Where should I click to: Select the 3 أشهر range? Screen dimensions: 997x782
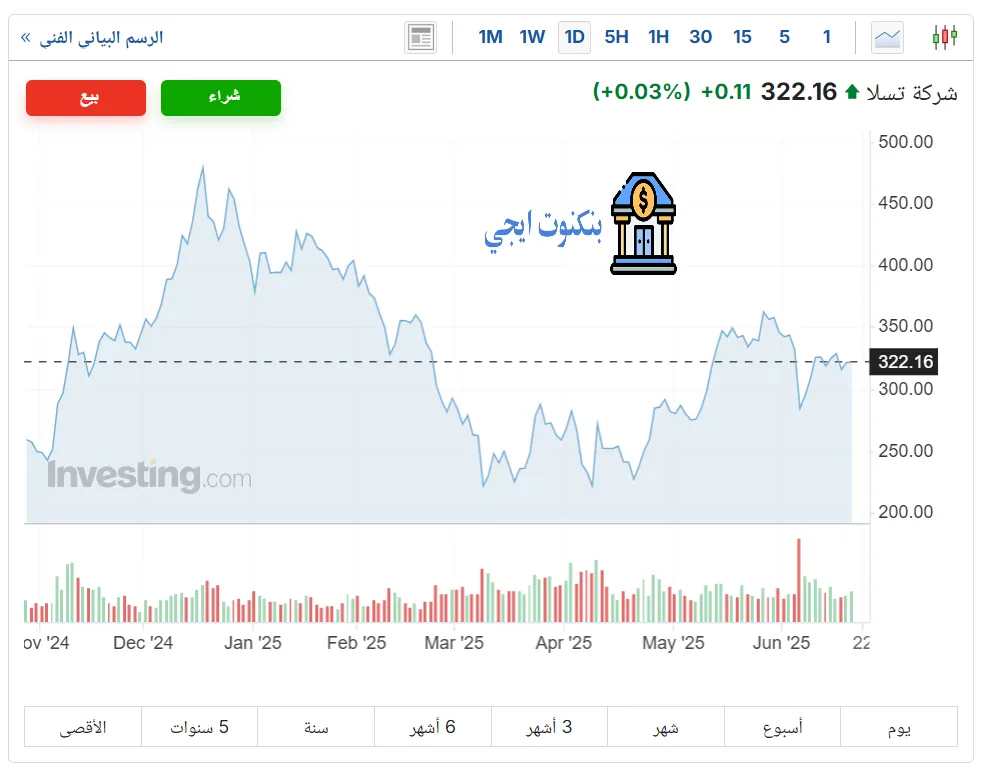pos(549,727)
